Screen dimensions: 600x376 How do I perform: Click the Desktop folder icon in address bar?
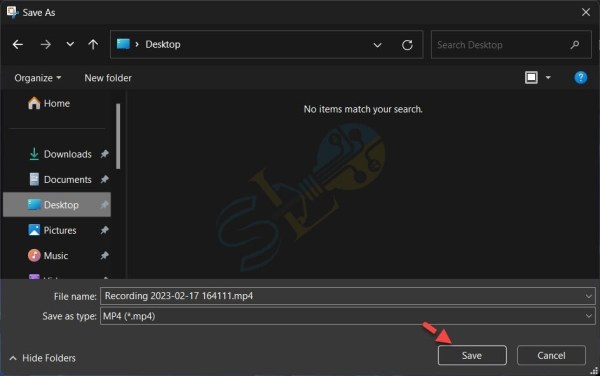point(123,44)
